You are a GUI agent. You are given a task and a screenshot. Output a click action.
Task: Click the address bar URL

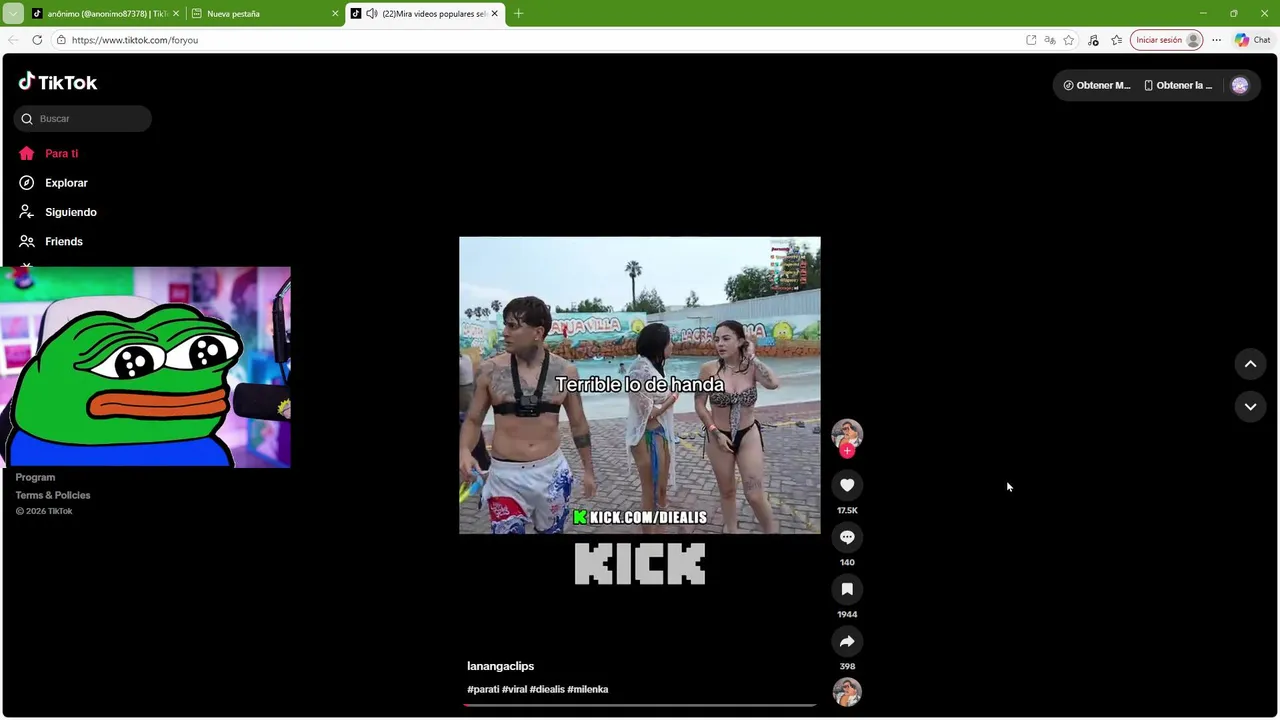(x=135, y=40)
